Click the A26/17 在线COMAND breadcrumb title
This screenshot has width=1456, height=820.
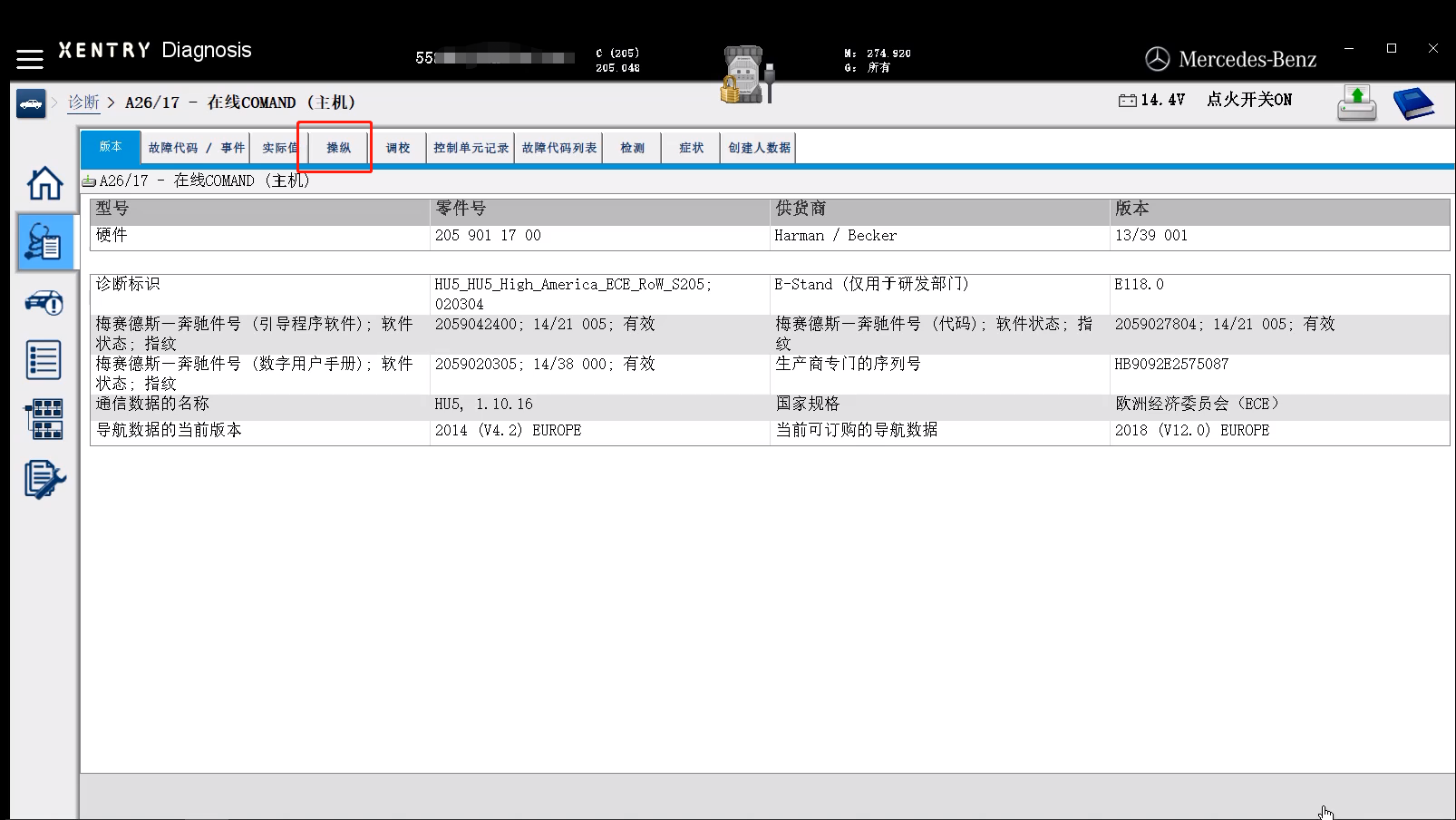tap(240, 102)
